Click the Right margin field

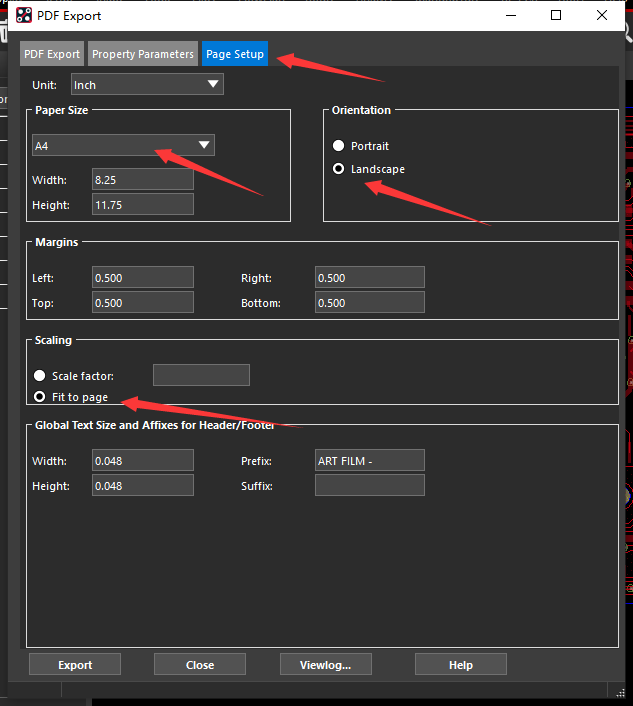(370, 277)
